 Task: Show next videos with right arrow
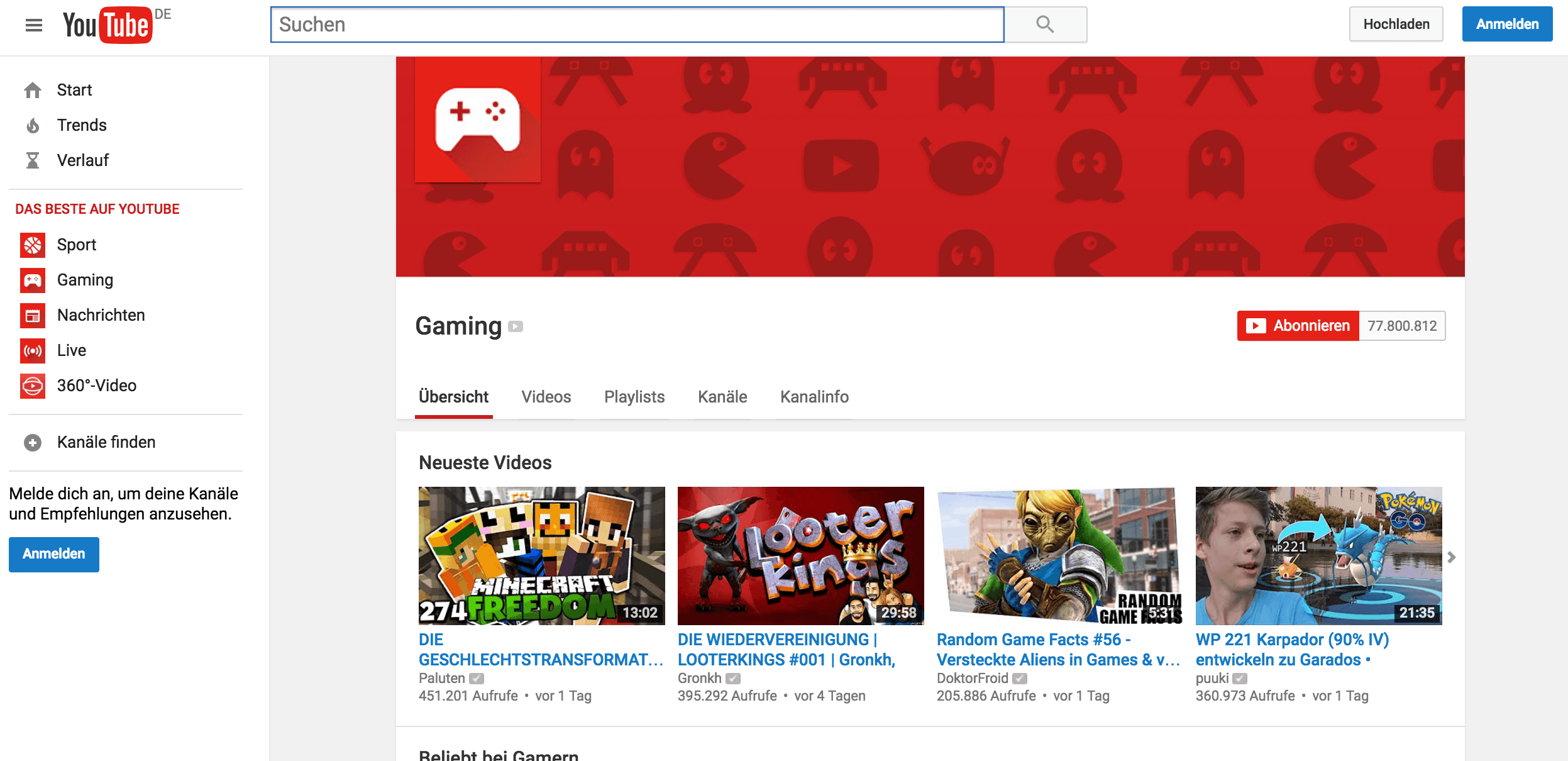tap(1451, 557)
